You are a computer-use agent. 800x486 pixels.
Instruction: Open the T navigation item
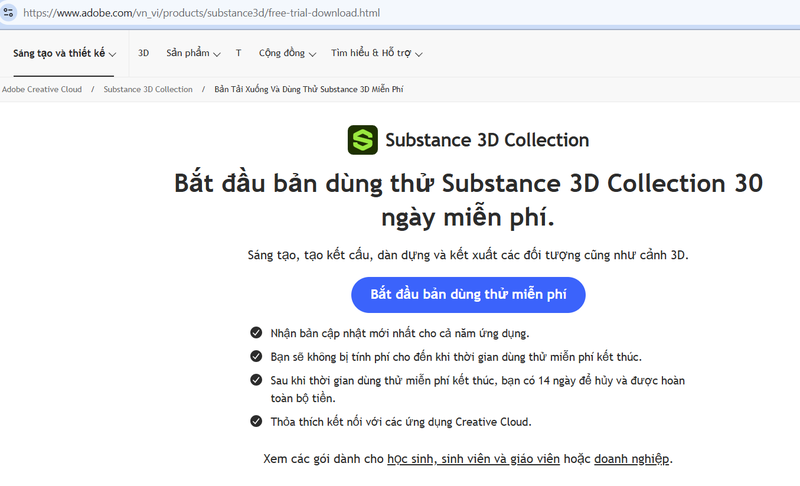tap(238, 53)
